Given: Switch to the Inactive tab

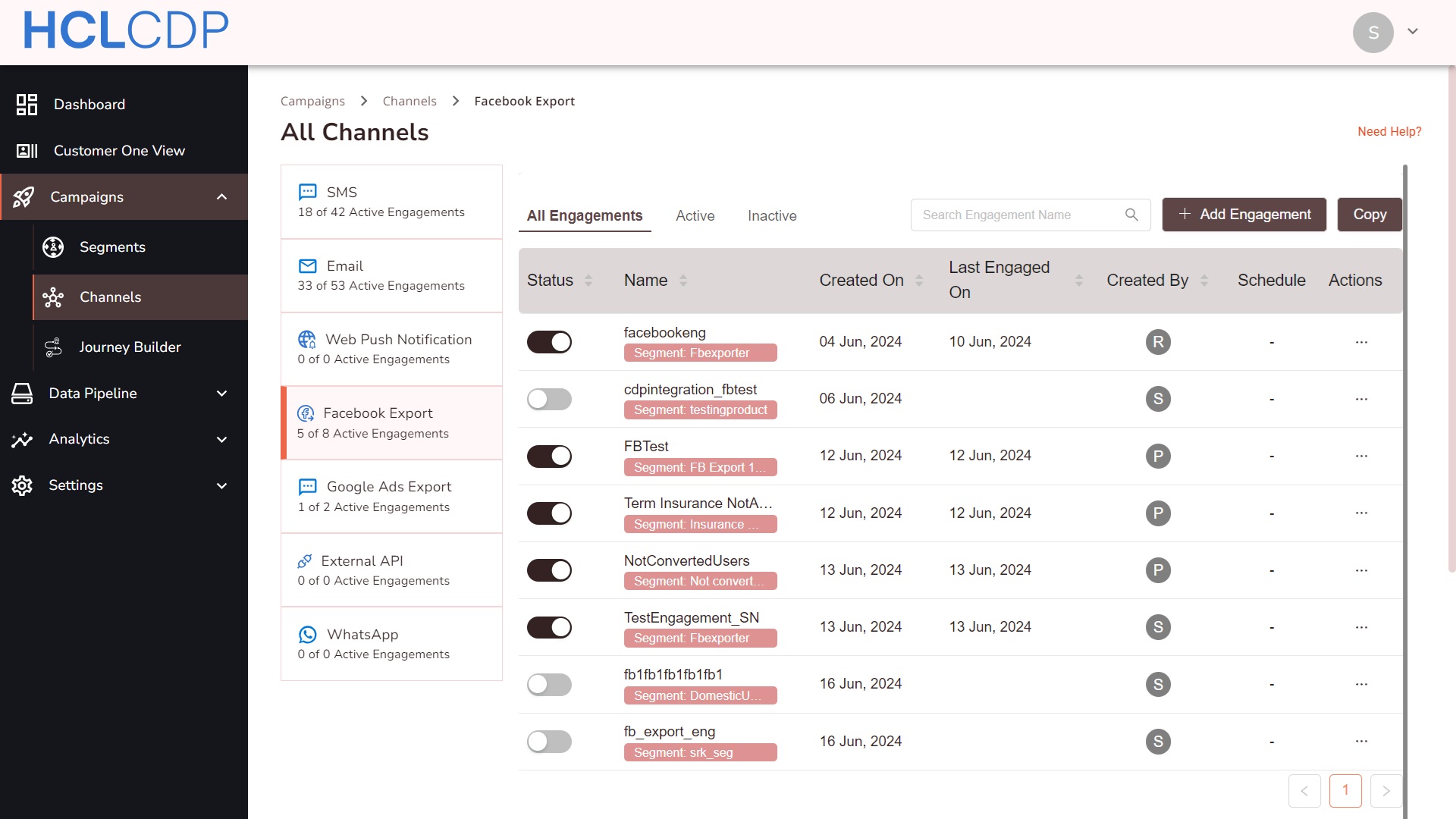Looking at the screenshot, I should click(x=772, y=216).
